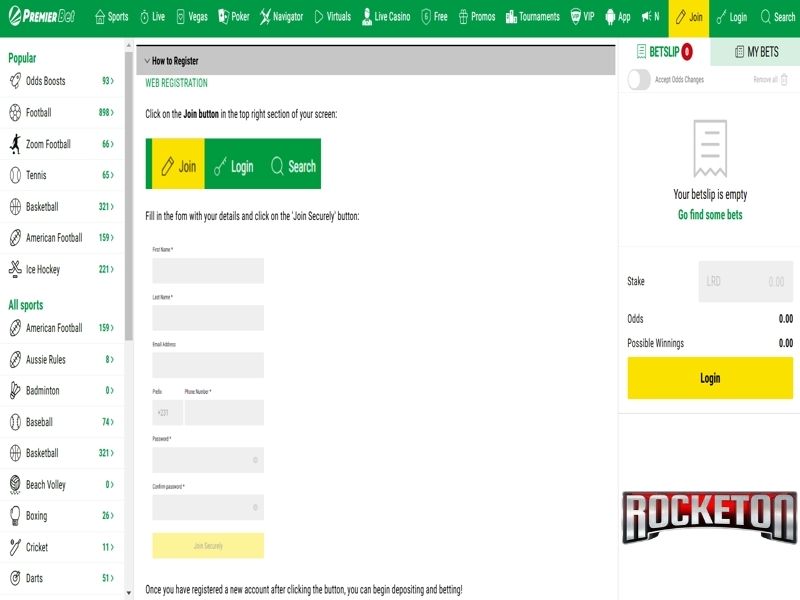
Task: Click the Confirm password eye icon
Action: click(x=255, y=507)
